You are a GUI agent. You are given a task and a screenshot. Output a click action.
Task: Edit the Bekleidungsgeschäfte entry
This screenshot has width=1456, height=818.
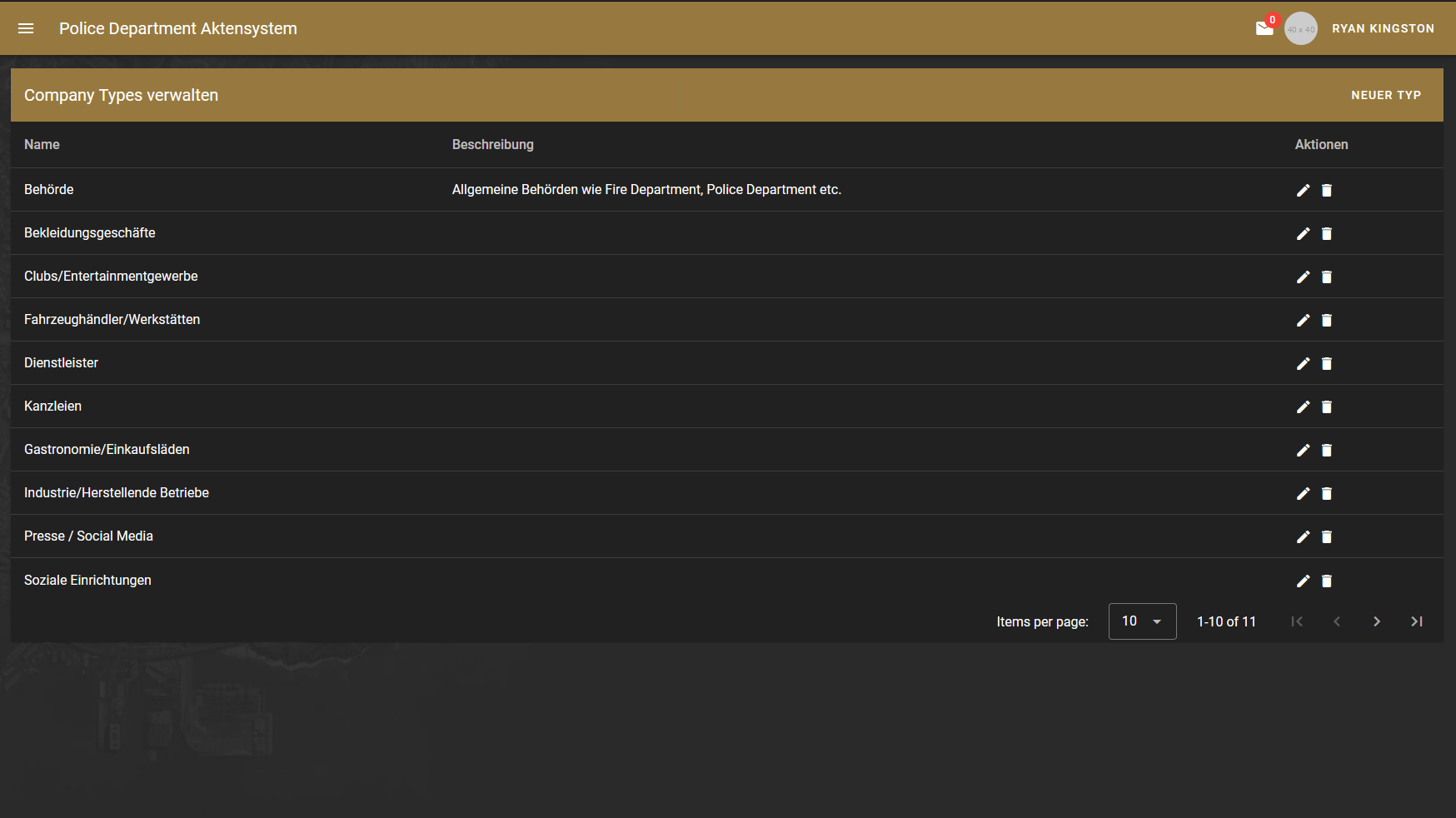(x=1304, y=233)
